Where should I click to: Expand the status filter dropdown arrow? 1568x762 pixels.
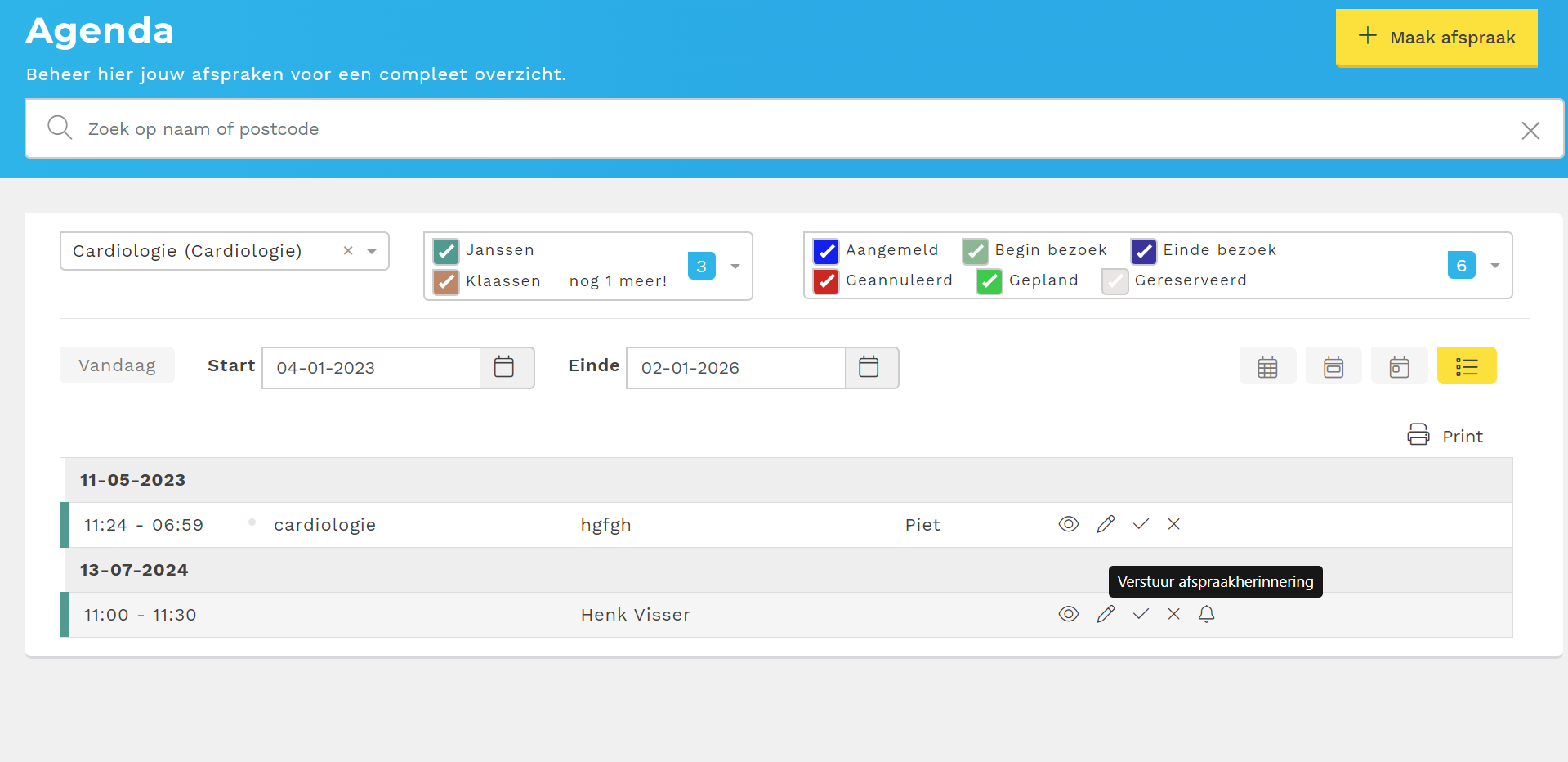point(1494,266)
